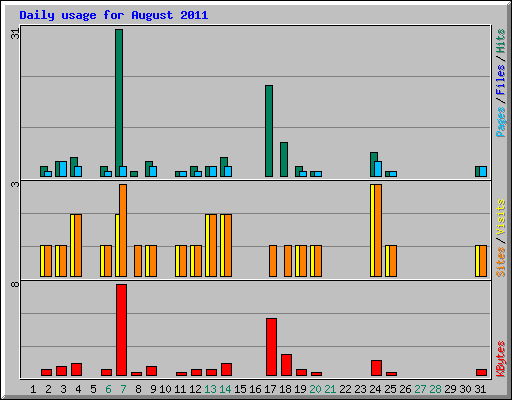The width and height of the screenshot is (512, 400).
Task: Select the green Hits bar for day 17
Action: pyautogui.click(x=269, y=131)
